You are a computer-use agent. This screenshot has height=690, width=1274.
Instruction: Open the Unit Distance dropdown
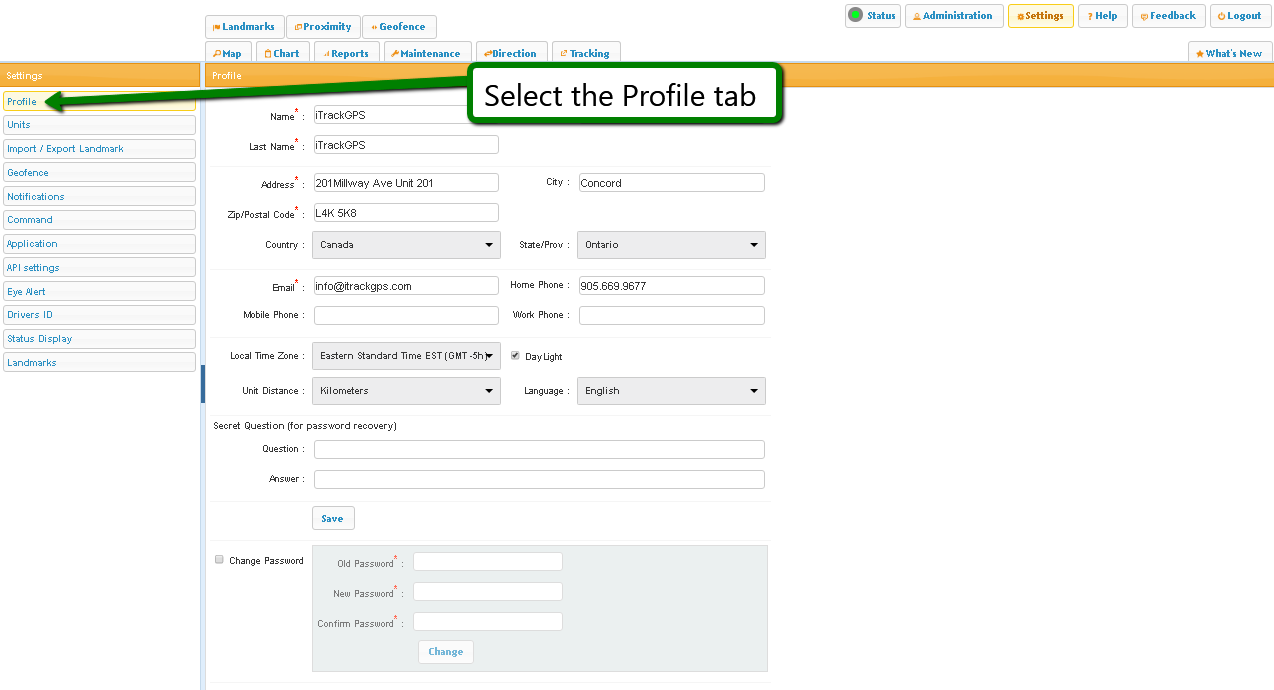point(406,391)
